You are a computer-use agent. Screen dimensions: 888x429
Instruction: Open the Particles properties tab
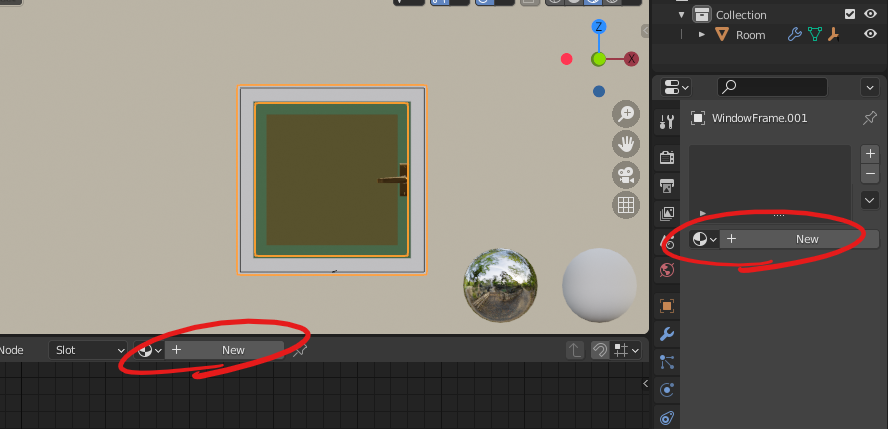[x=667, y=362]
